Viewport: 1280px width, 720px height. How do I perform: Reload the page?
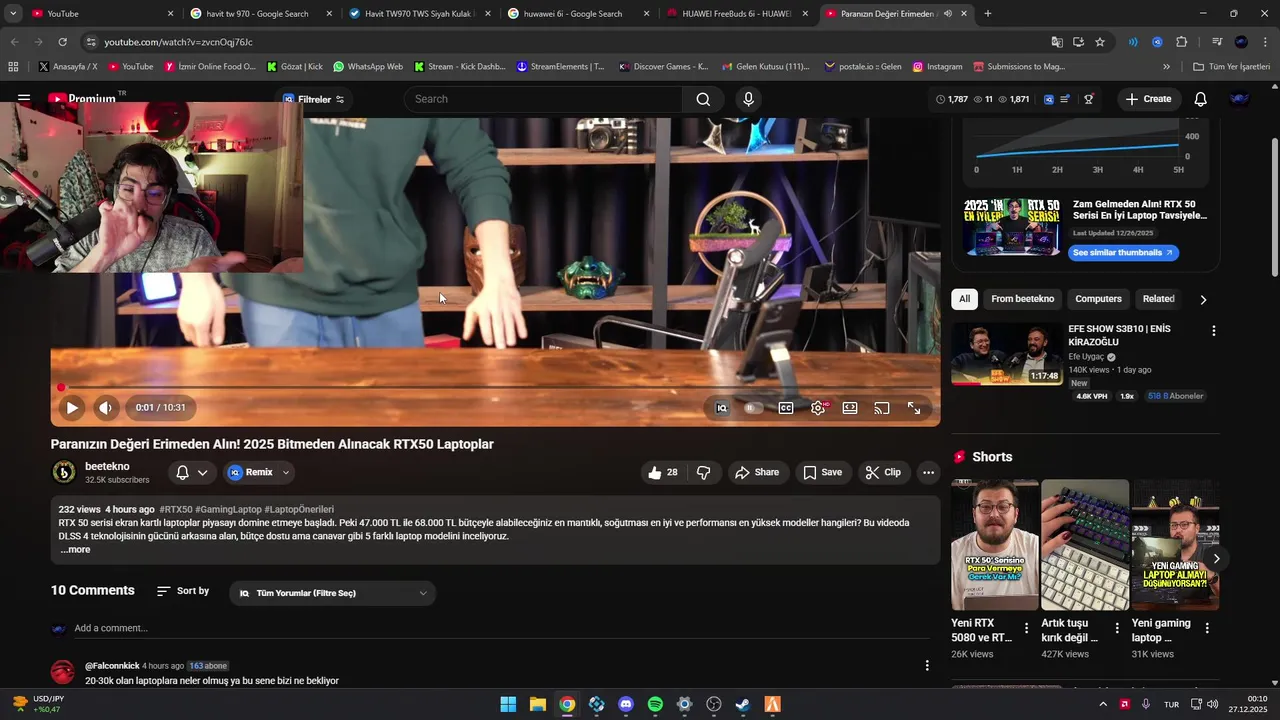pyautogui.click(x=62, y=42)
